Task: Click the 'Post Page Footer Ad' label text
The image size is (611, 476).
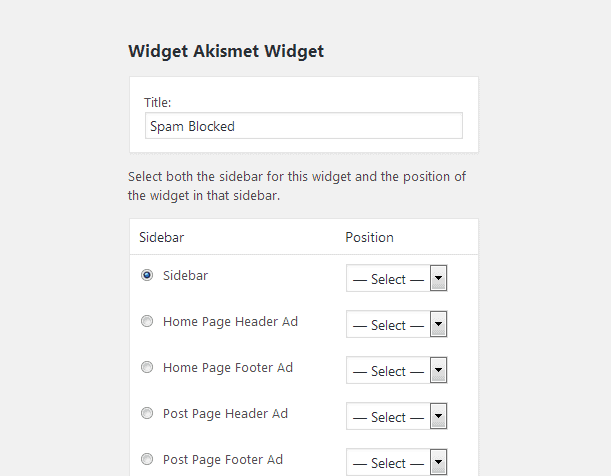Action: 223,459
